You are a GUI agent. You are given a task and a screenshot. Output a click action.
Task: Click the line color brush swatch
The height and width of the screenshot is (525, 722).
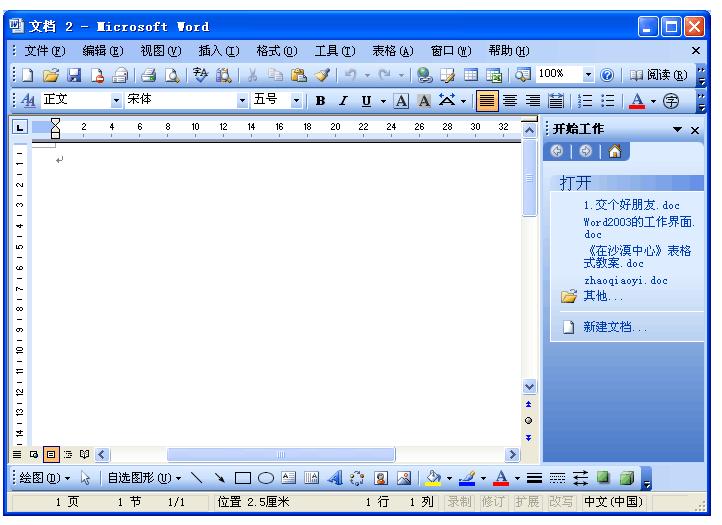coord(467,478)
